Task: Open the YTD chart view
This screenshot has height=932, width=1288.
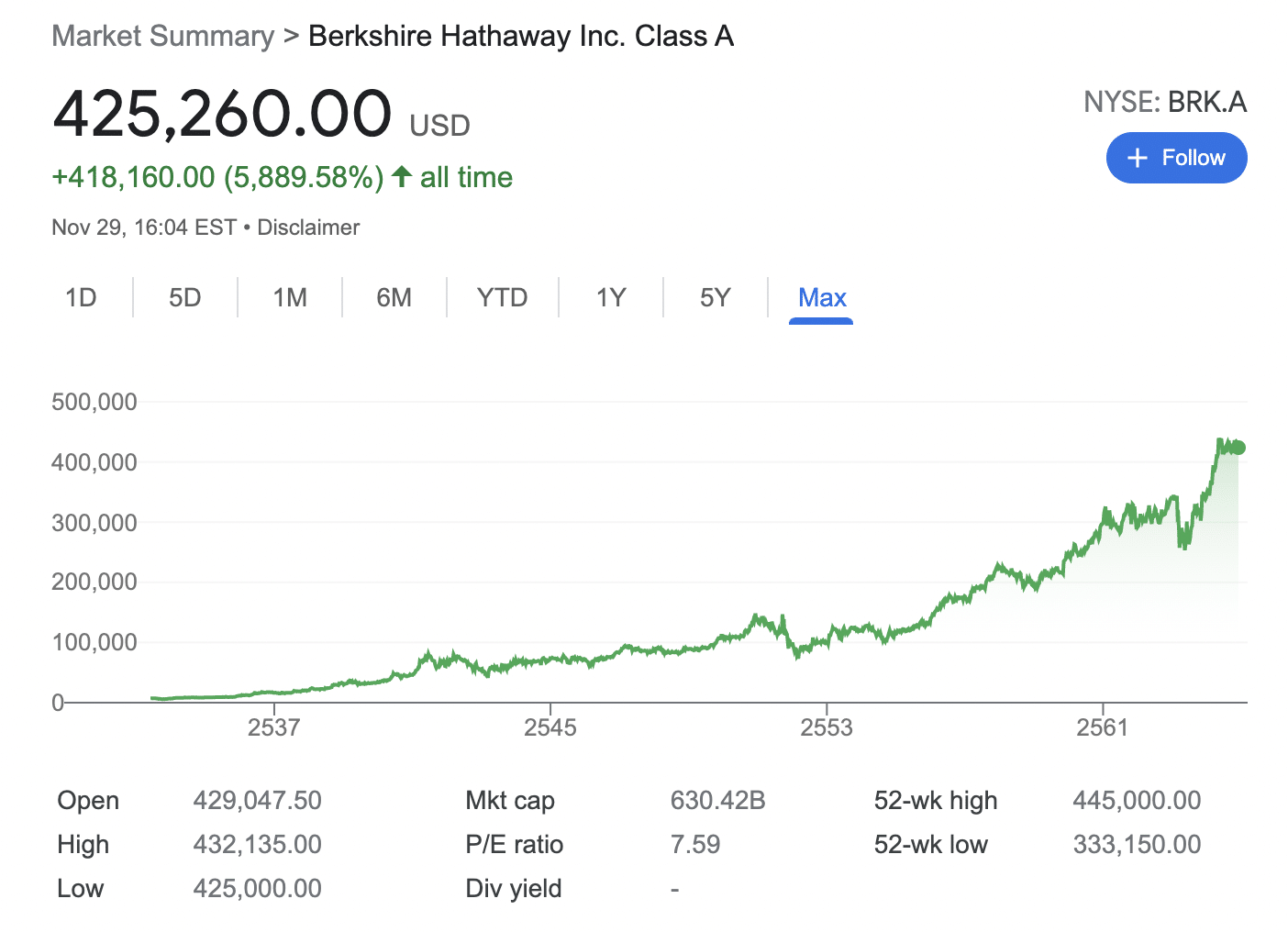Action: pos(502,297)
